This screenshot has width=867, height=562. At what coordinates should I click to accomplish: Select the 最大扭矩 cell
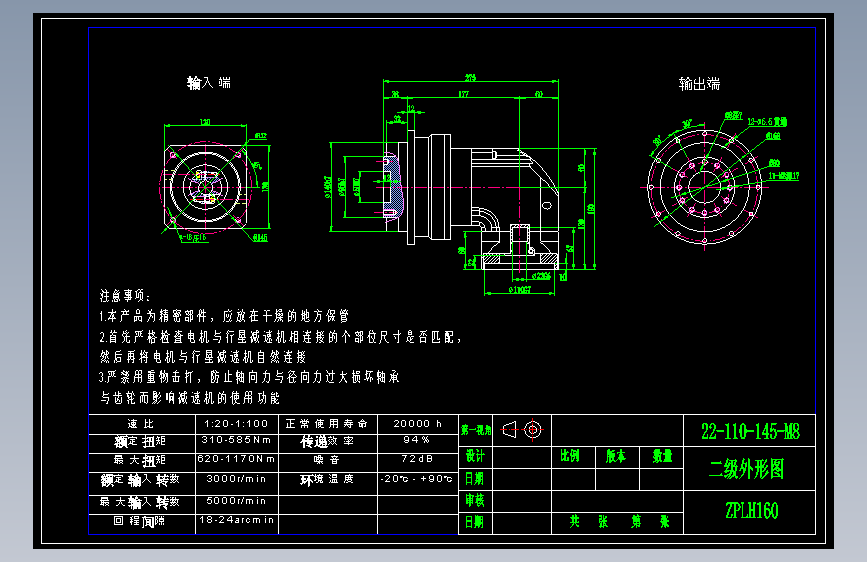[x=142, y=461]
